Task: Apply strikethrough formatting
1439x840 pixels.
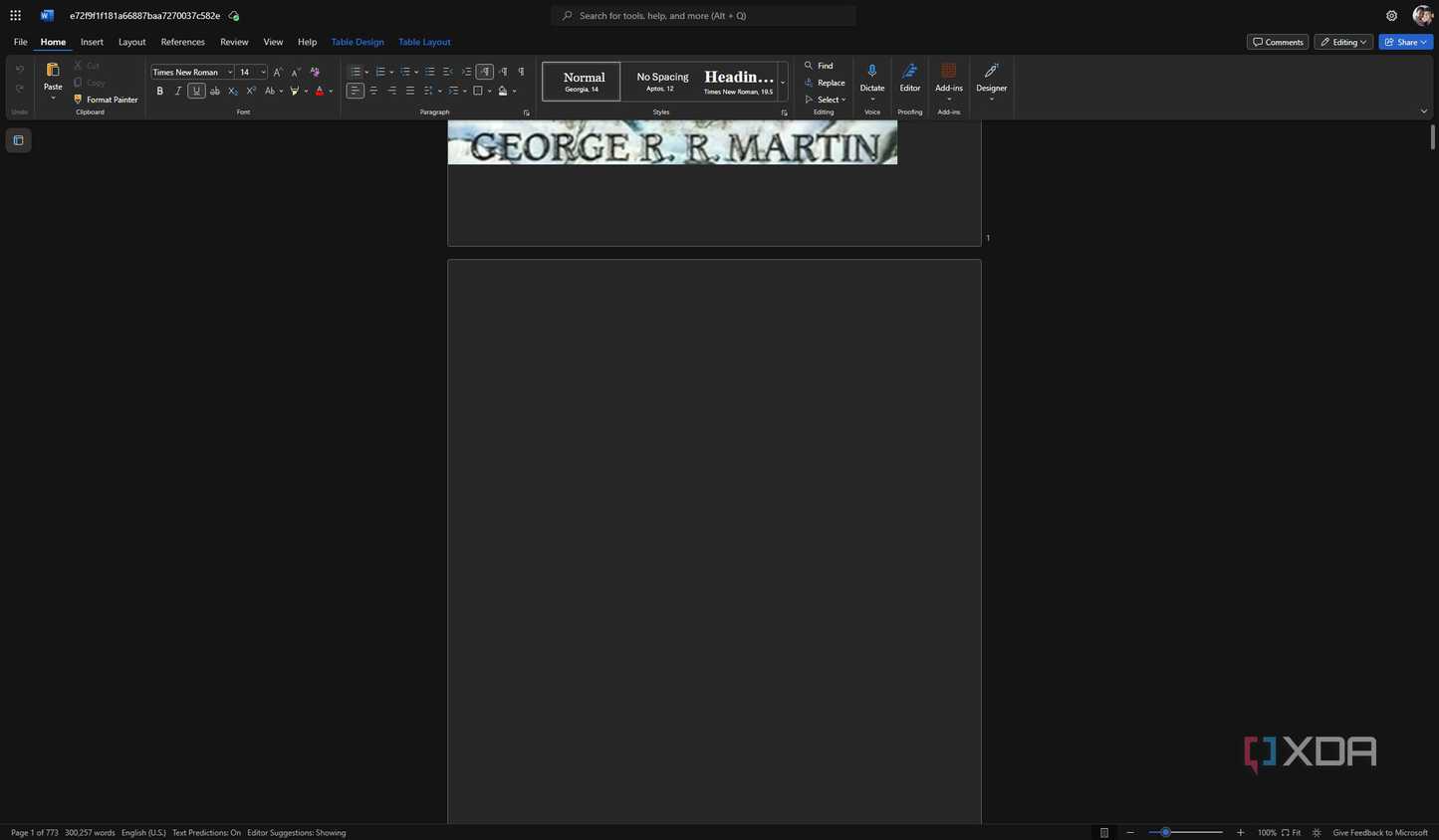Action: pyautogui.click(x=214, y=91)
